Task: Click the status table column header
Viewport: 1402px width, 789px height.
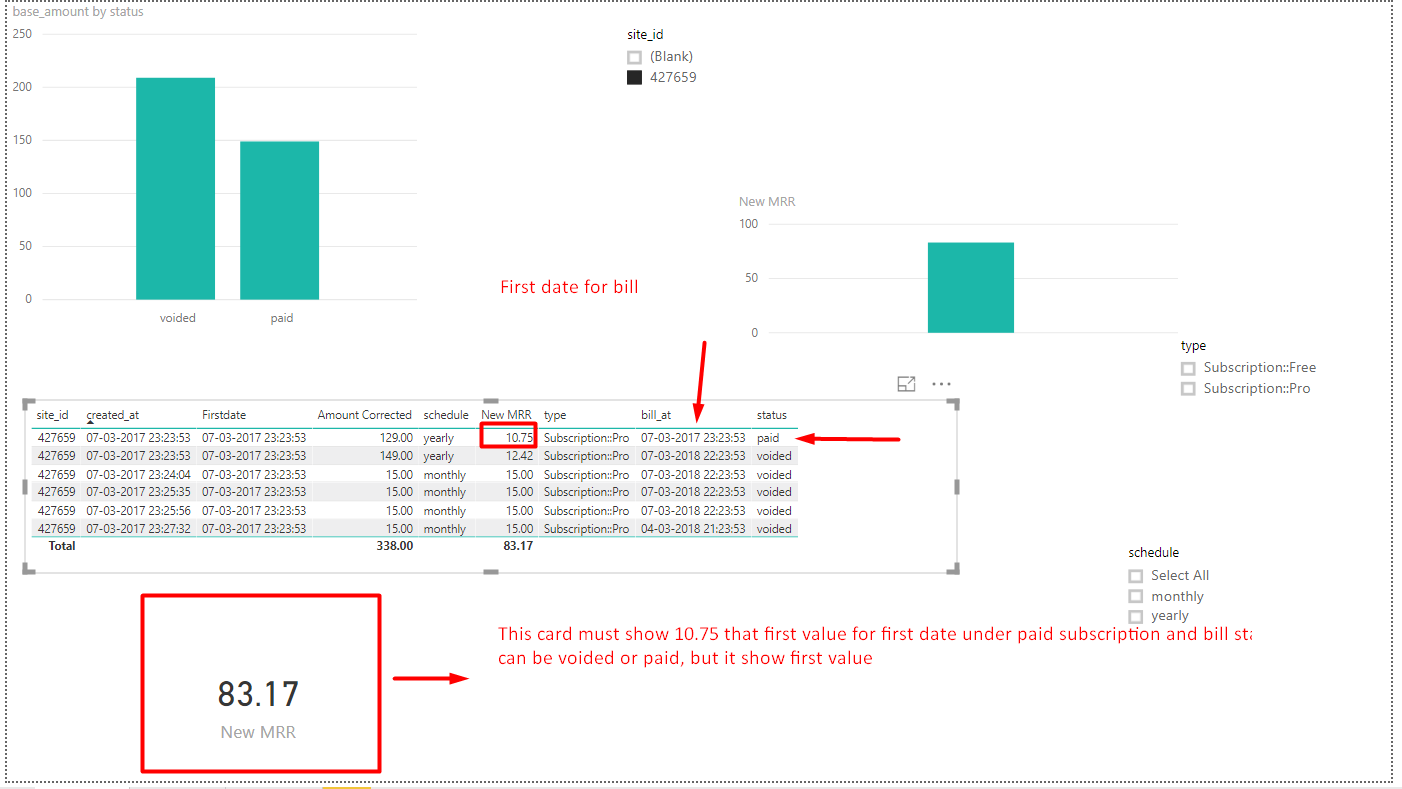Action: pos(771,415)
